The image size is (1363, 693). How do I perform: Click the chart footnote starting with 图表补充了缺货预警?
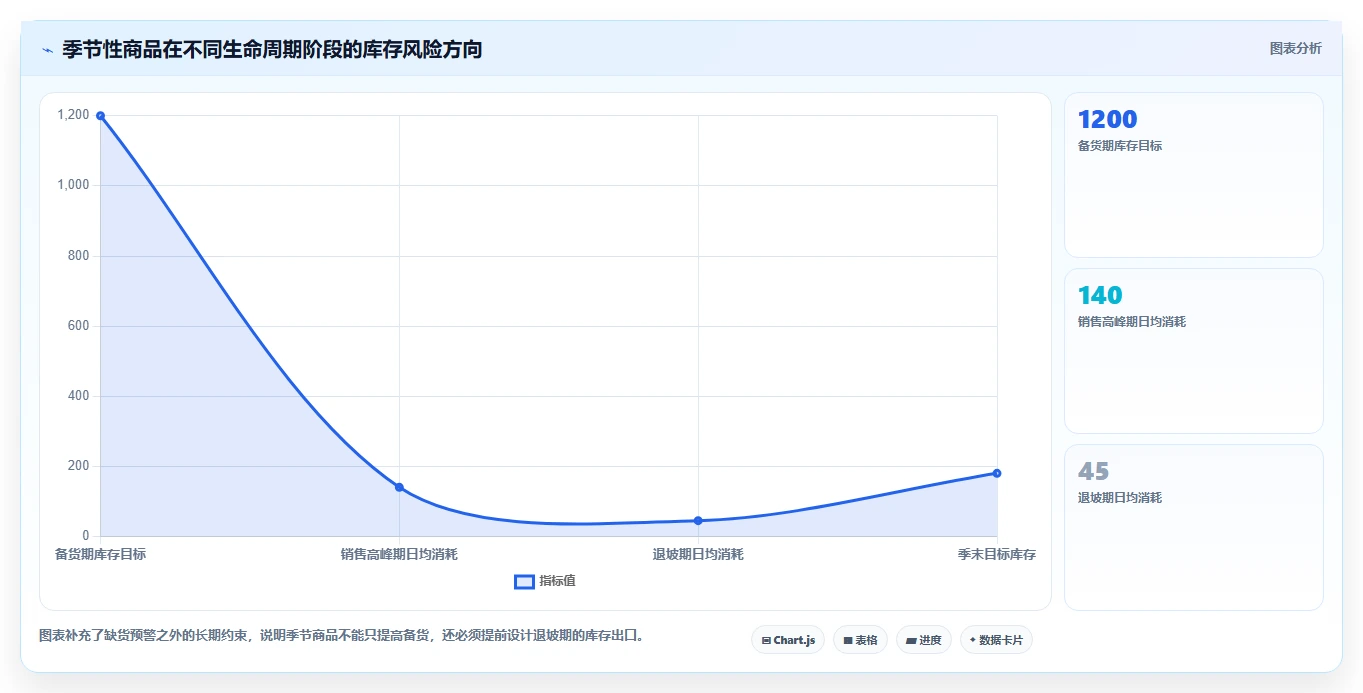(x=342, y=636)
